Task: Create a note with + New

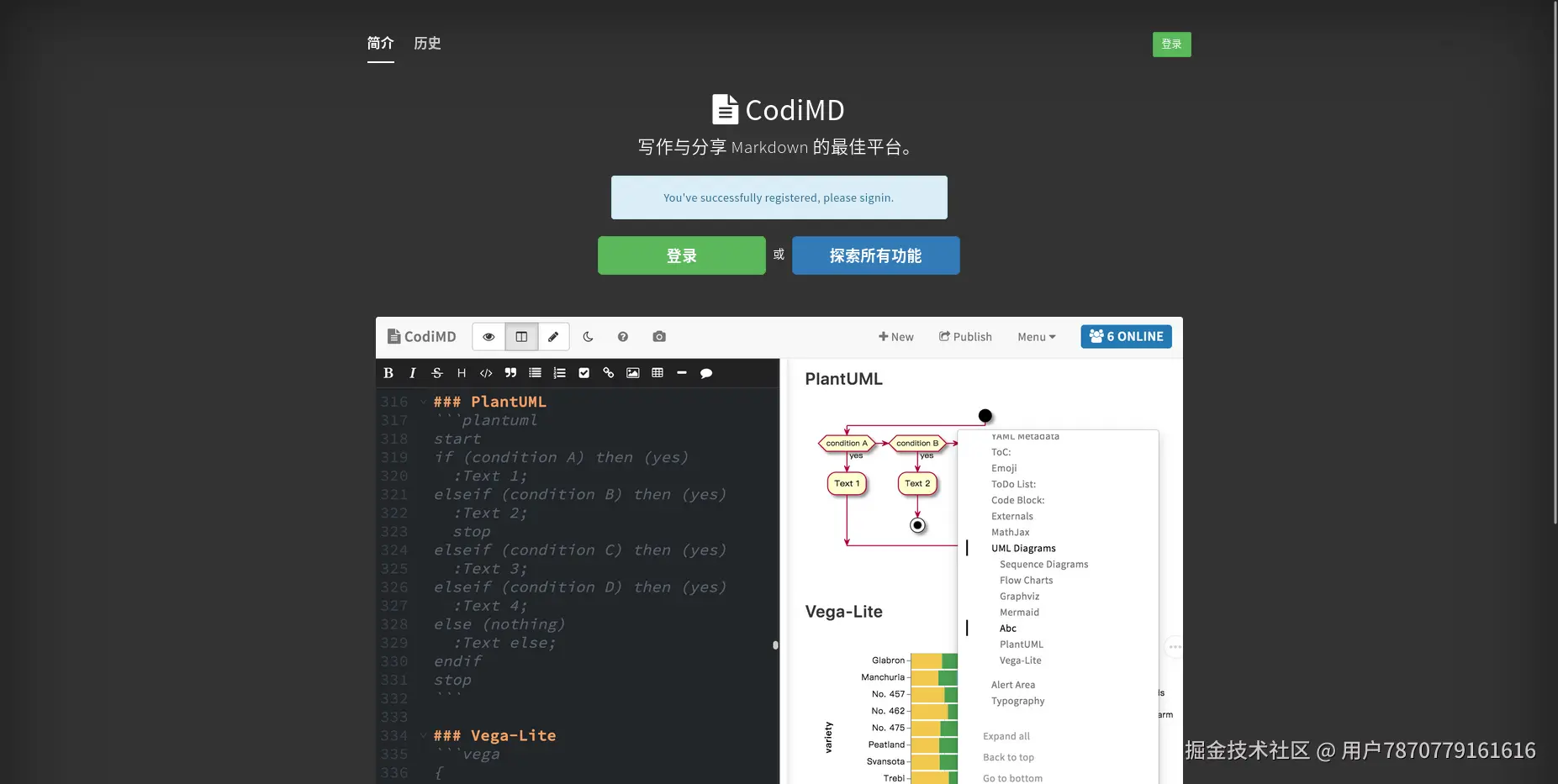Action: [896, 337]
